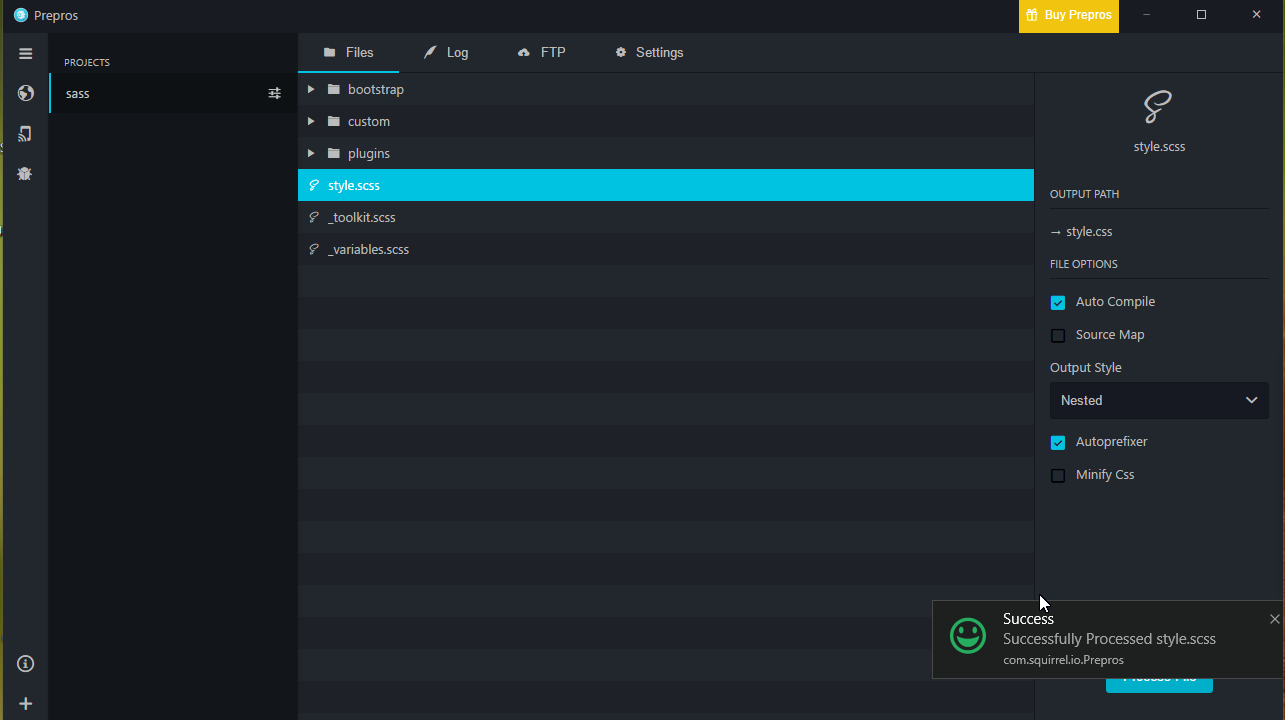The image size is (1285, 720).
Task: Open the remote devices cast icon
Action: (x=26, y=133)
